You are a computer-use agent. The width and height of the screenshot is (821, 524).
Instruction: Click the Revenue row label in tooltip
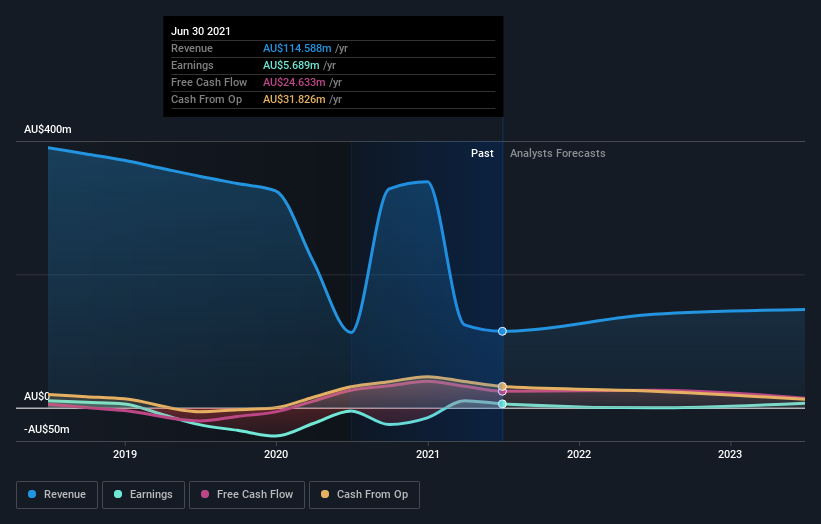(x=192, y=48)
